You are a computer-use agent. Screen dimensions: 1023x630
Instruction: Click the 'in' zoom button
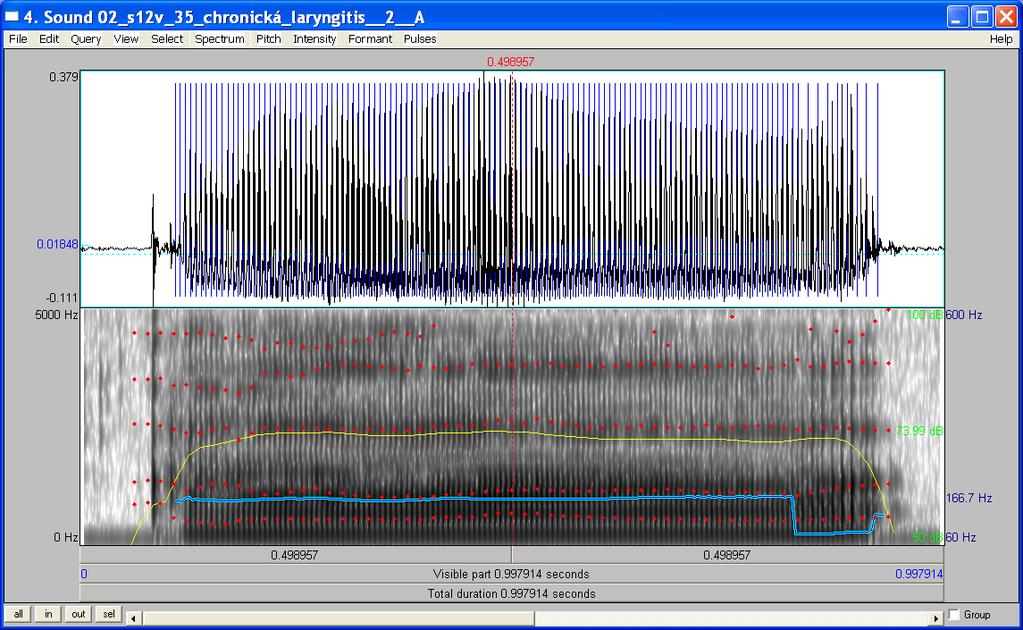(x=48, y=614)
